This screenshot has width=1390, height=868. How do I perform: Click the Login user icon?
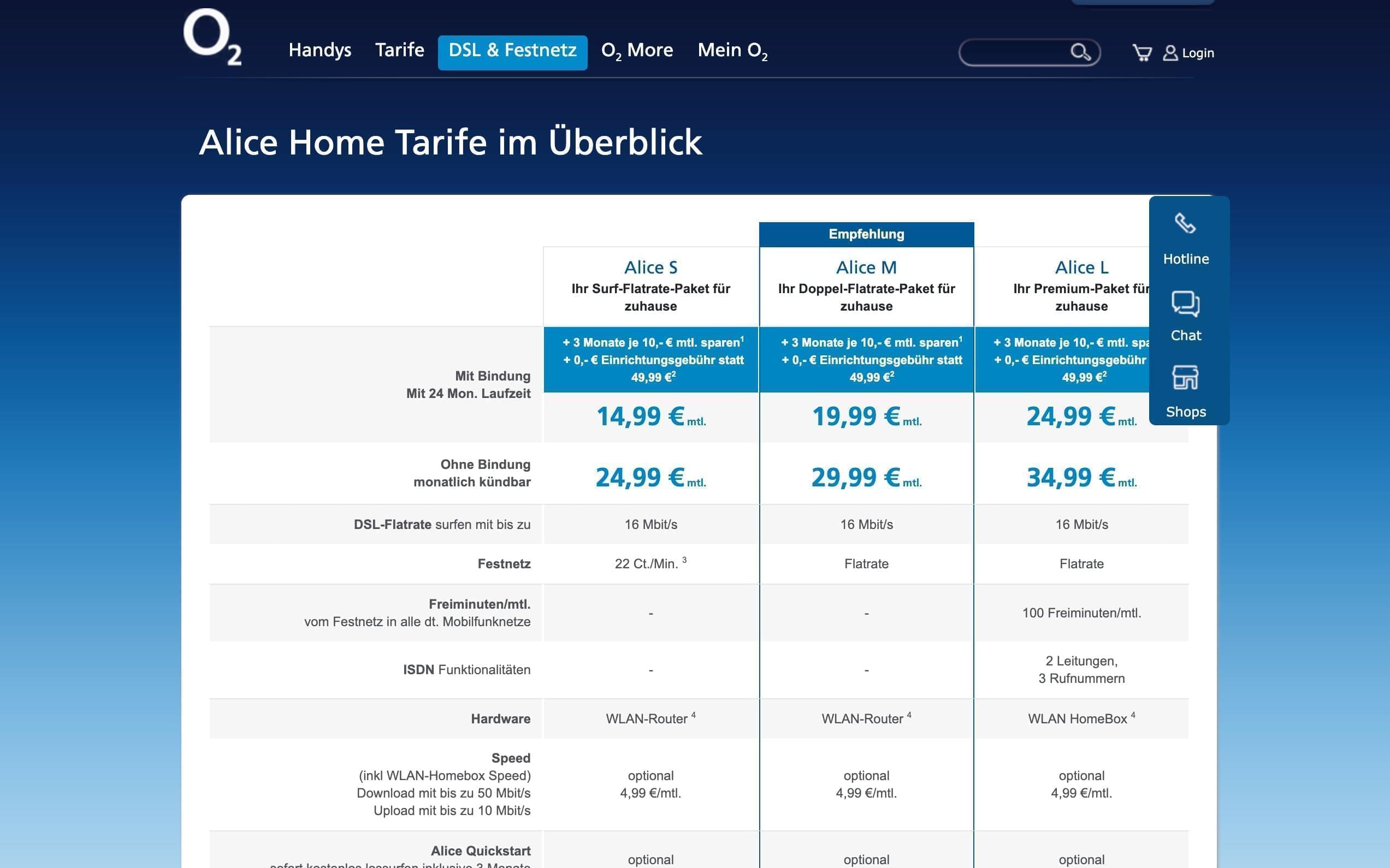point(1170,53)
